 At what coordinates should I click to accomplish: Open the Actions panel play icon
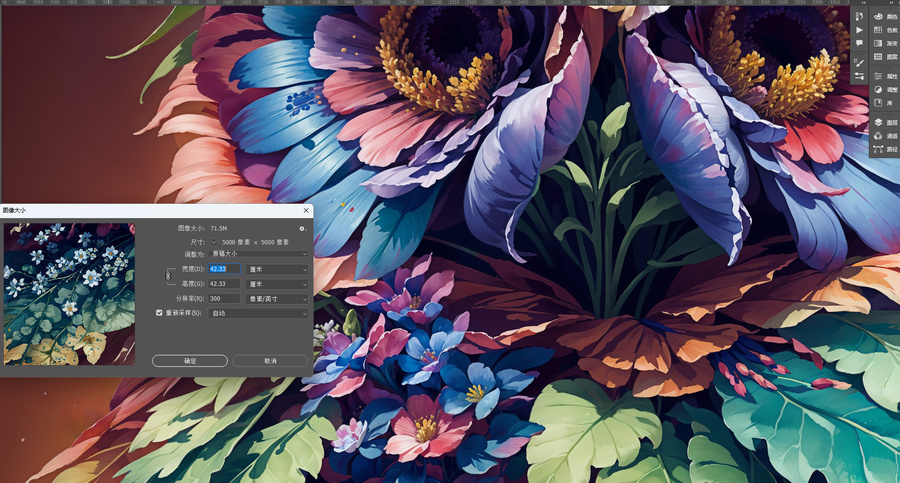(859, 30)
